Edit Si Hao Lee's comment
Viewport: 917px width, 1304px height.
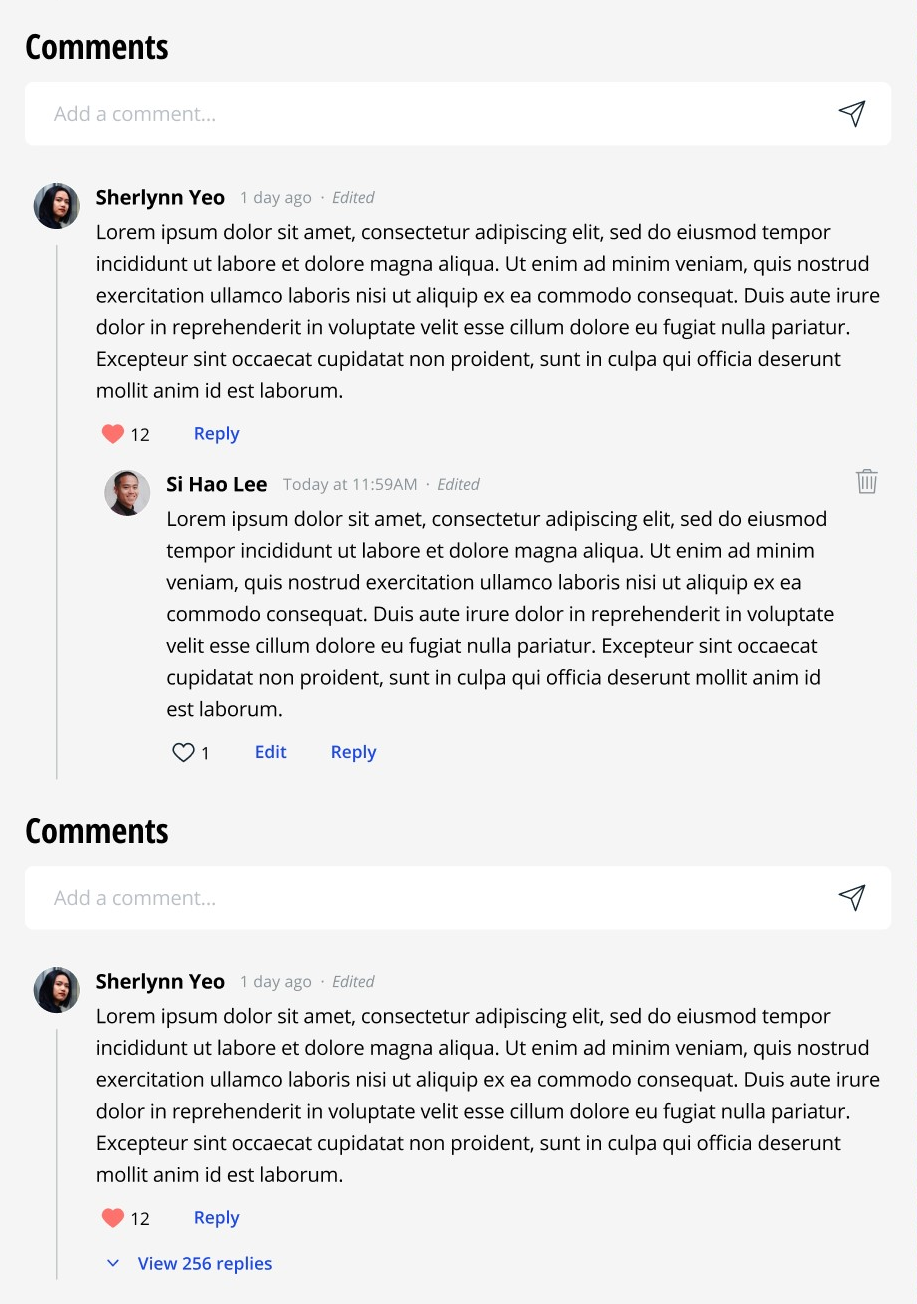coord(270,752)
